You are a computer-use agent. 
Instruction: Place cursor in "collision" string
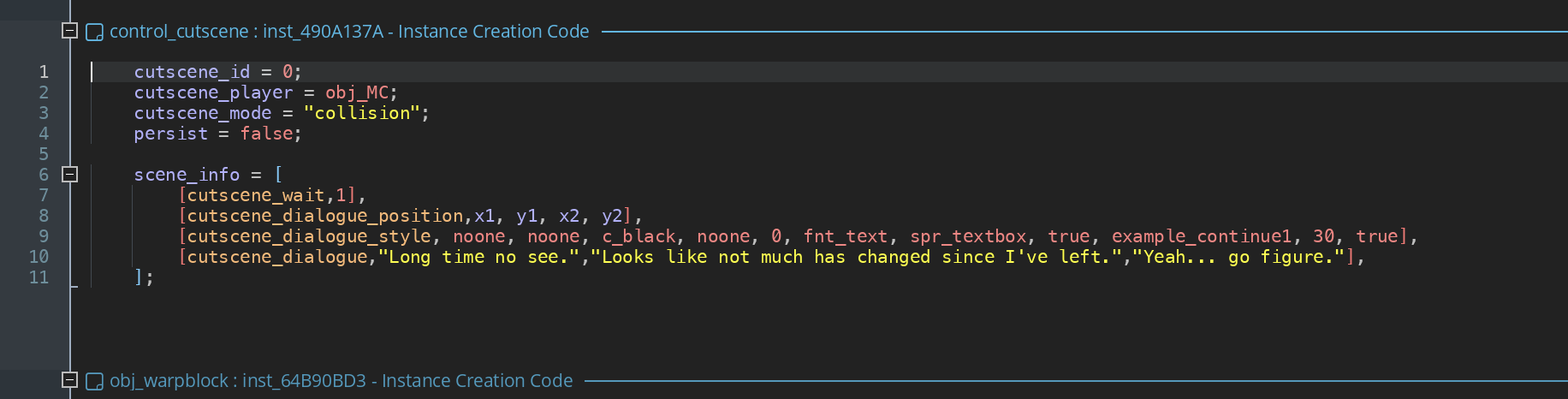coord(362,113)
